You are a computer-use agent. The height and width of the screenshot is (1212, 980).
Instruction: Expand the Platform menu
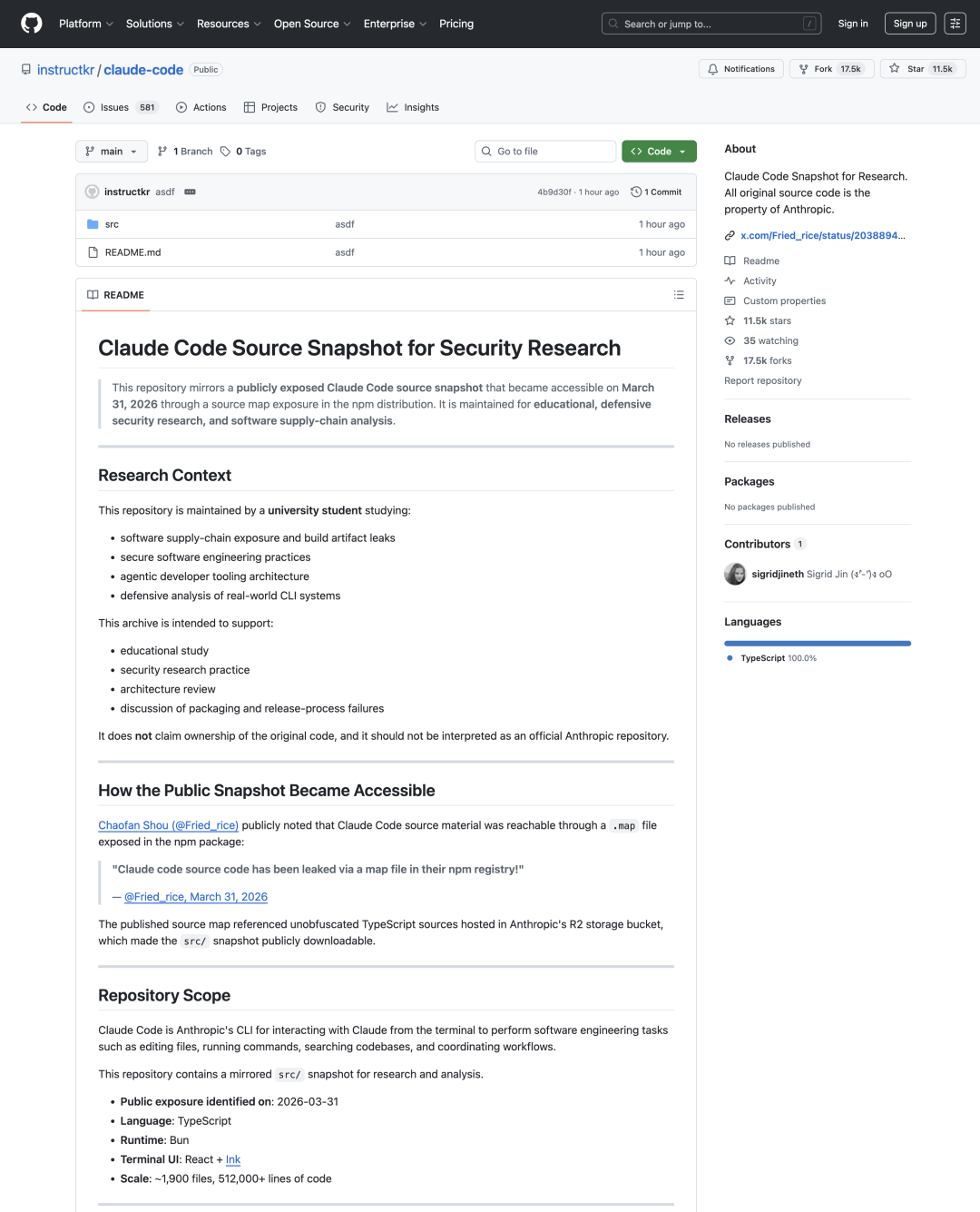pos(85,24)
